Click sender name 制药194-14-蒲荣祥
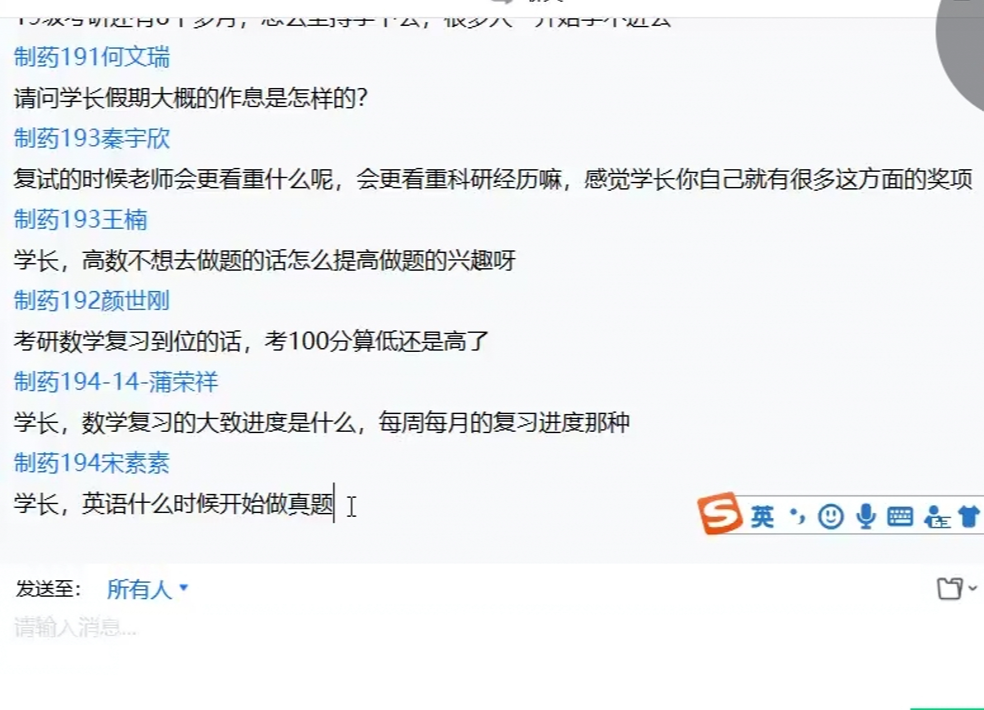Viewport: 984px width, 710px height. click(115, 382)
